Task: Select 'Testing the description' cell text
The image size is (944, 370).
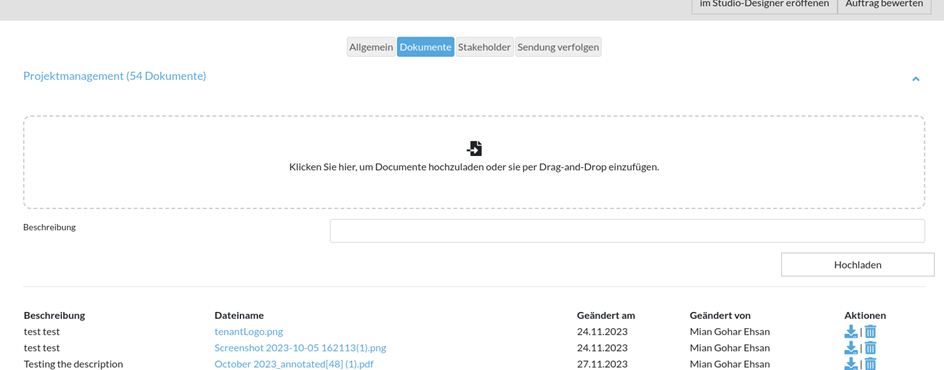Action: 73,364
